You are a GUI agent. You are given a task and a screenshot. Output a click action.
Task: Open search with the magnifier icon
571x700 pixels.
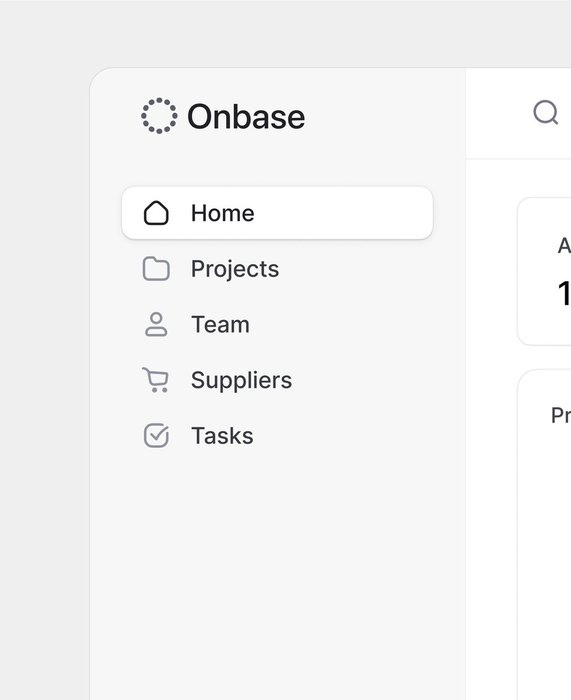click(x=546, y=112)
